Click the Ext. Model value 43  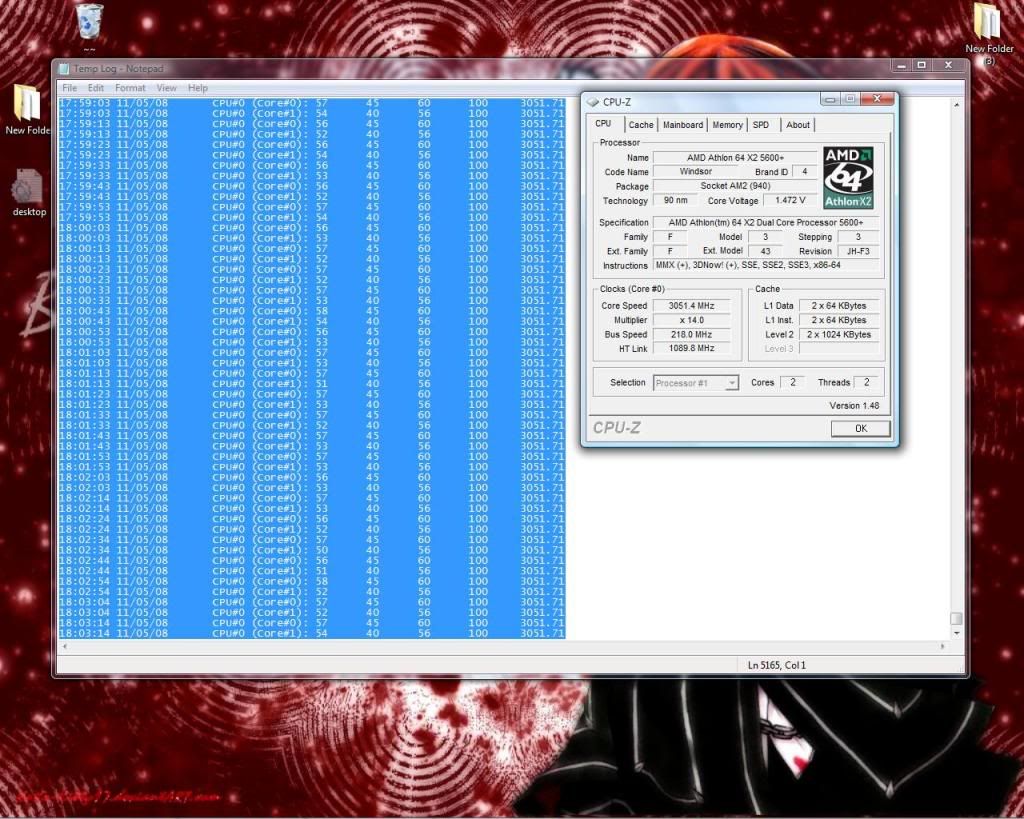tap(765, 251)
